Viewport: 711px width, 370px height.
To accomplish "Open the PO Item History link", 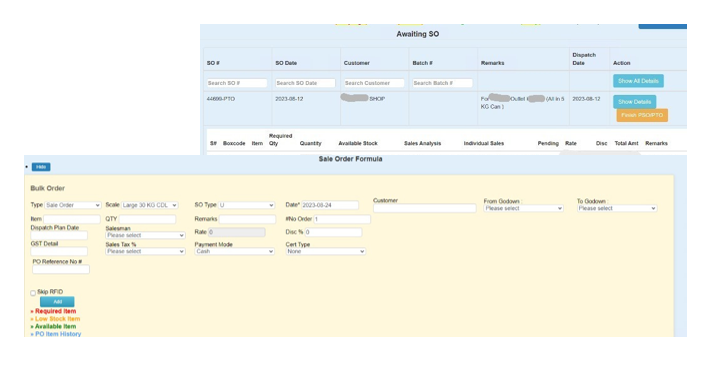I will [58, 334].
